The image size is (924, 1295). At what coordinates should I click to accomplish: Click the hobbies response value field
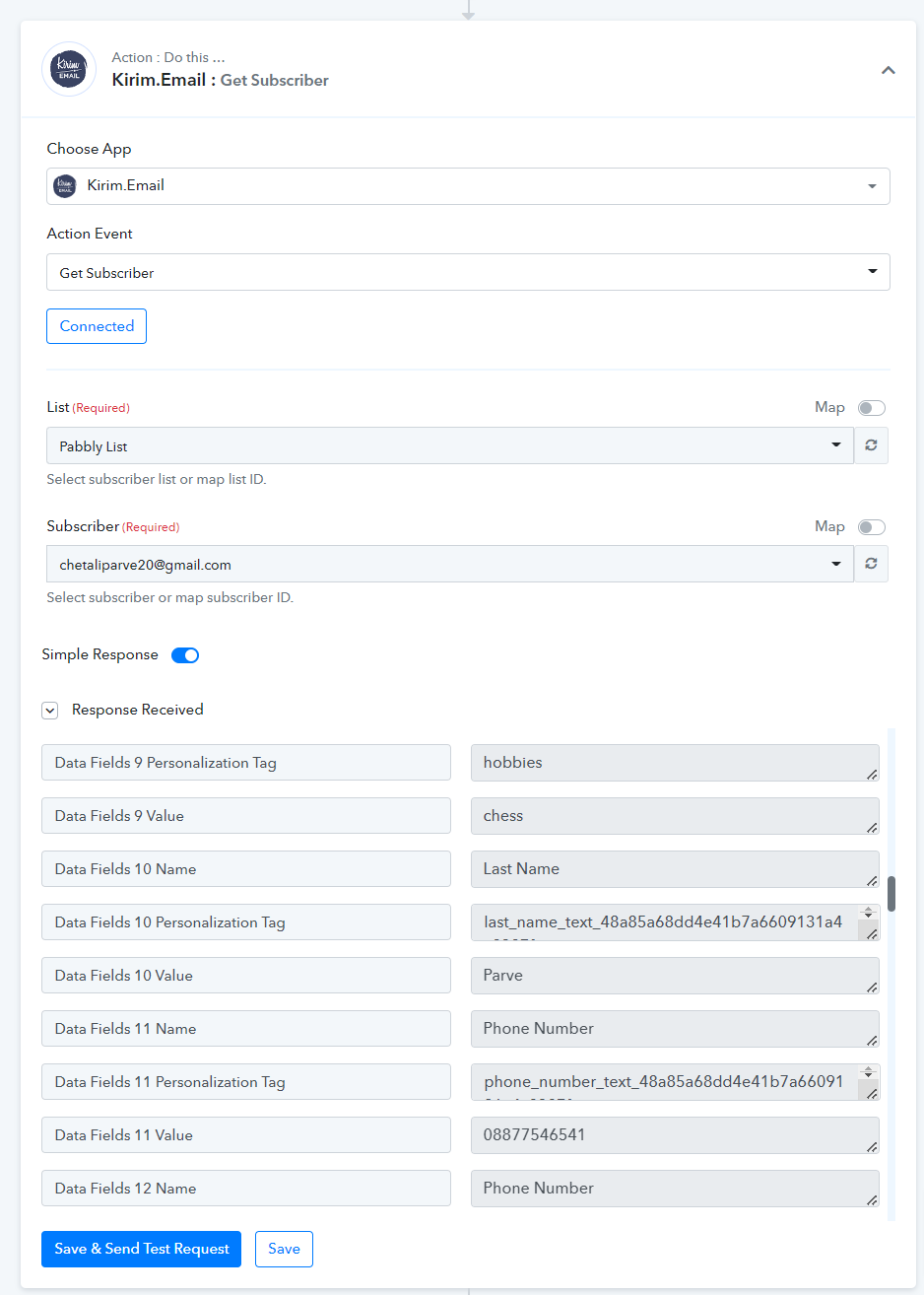pyautogui.click(x=675, y=763)
